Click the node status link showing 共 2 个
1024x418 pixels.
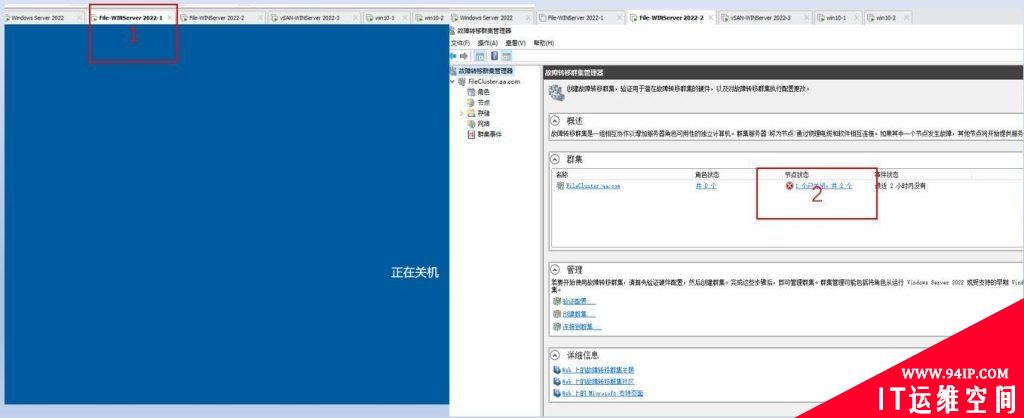(823, 186)
